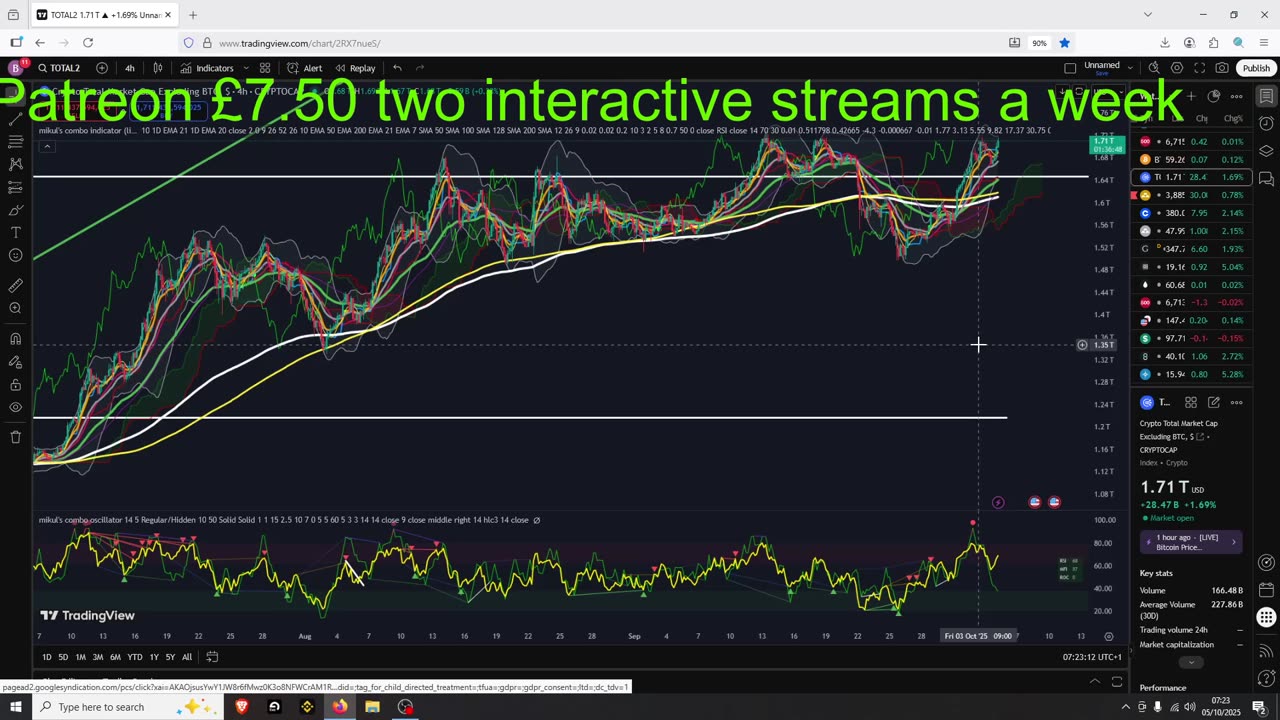Viewport: 1280px width, 720px height.
Task: Open the brush drawing tool
Action: [15, 210]
